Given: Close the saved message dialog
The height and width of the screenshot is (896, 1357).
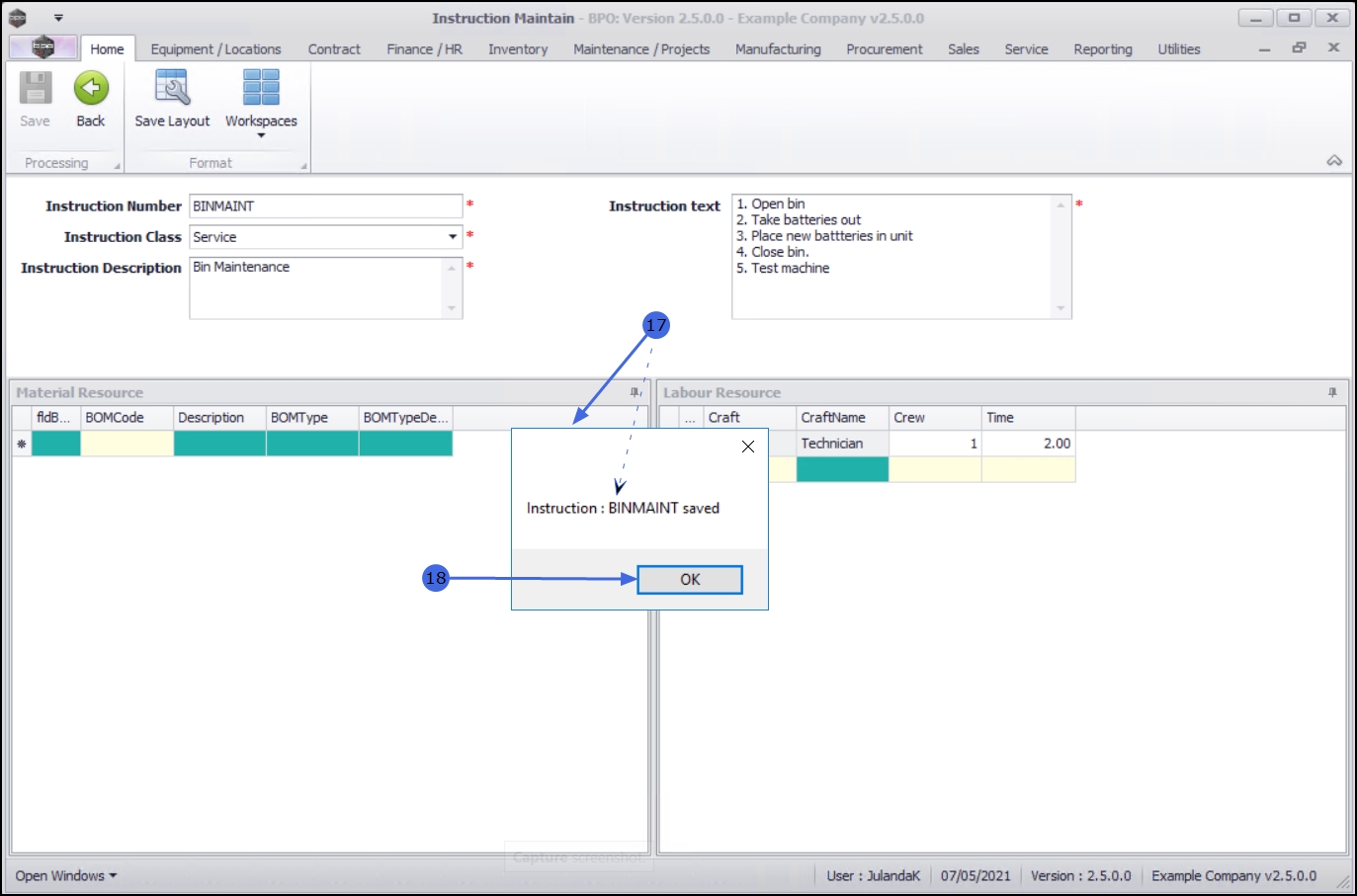Looking at the screenshot, I should [748, 447].
